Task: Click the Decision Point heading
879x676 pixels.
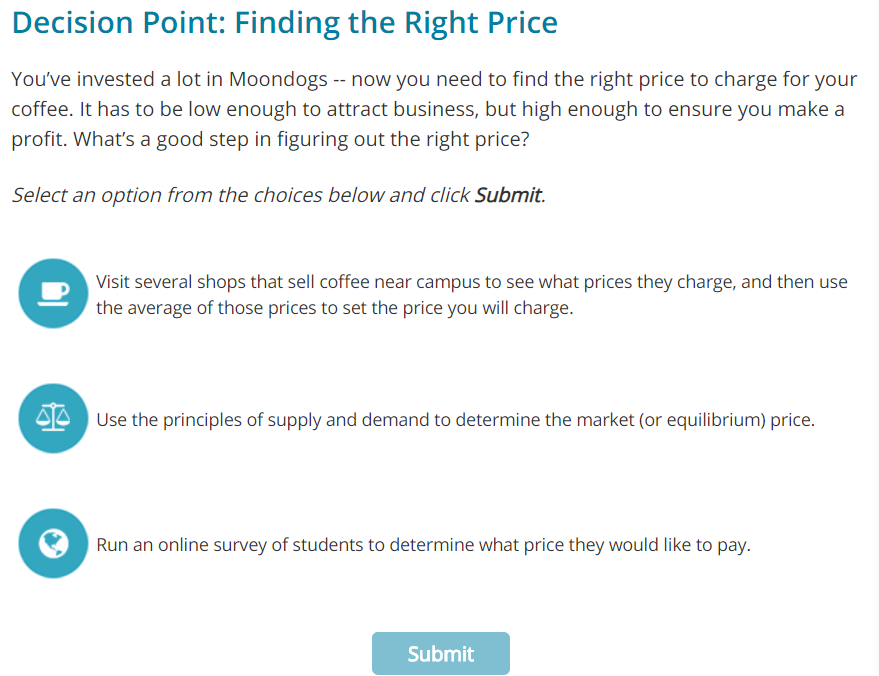Action: (x=284, y=22)
